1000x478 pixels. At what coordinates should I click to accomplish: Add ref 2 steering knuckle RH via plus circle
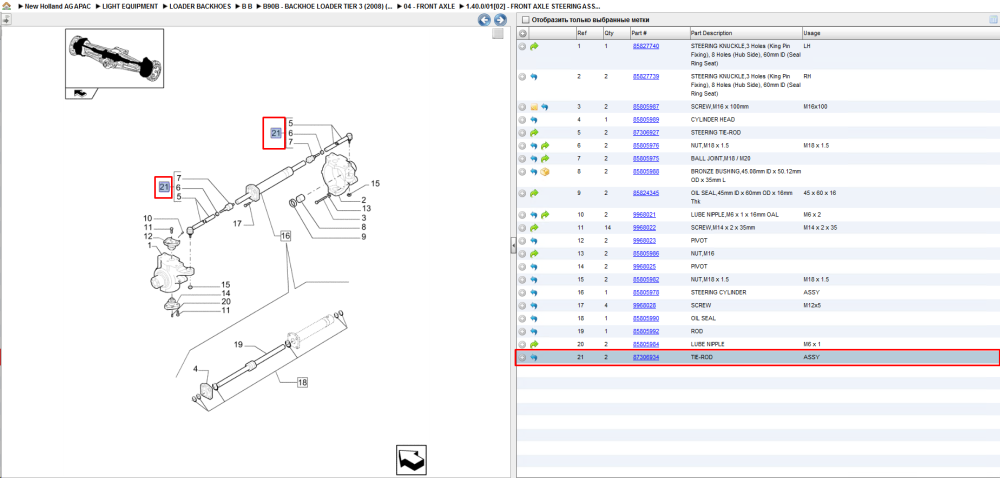[522, 76]
